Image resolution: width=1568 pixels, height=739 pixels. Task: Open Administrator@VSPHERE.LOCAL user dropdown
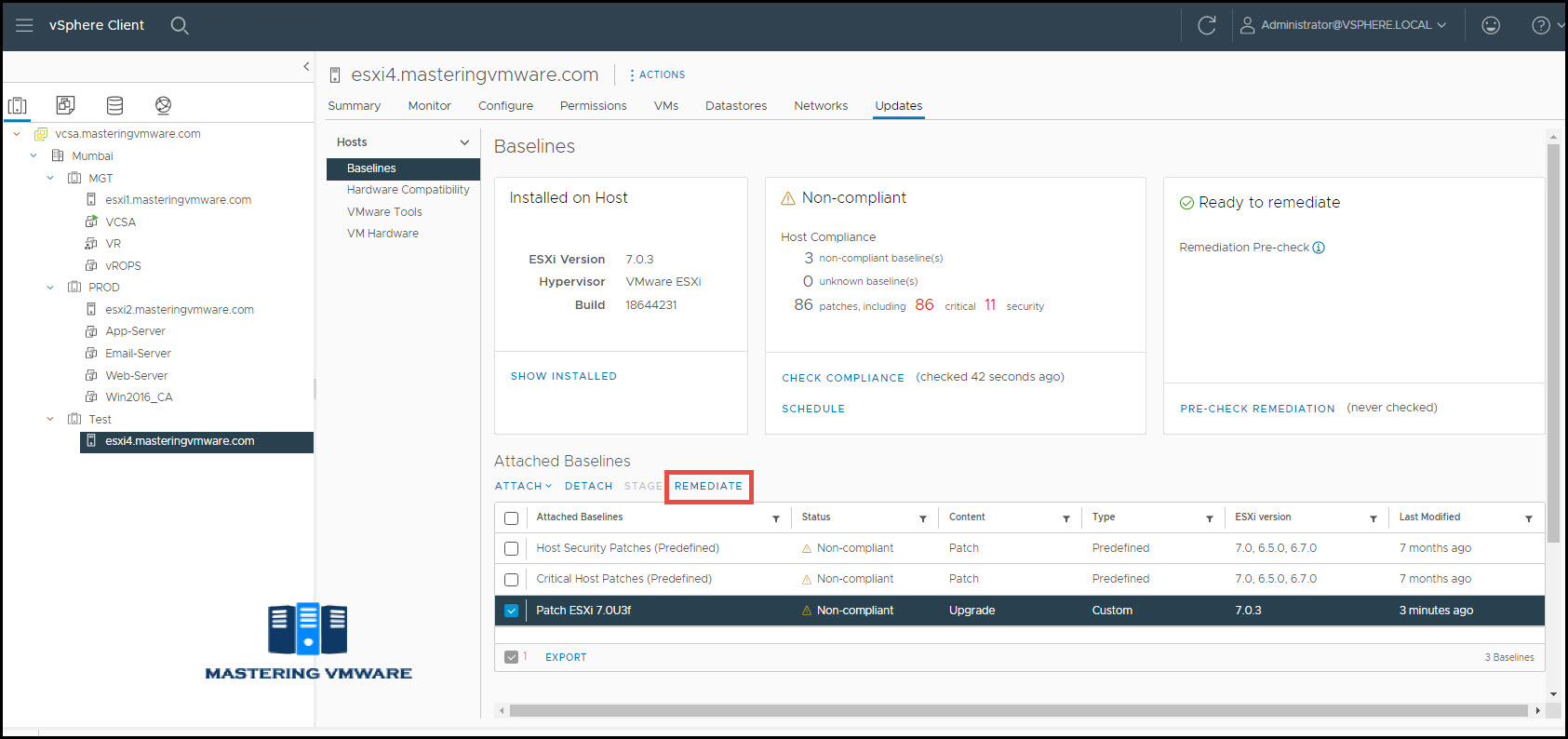coord(1353,25)
